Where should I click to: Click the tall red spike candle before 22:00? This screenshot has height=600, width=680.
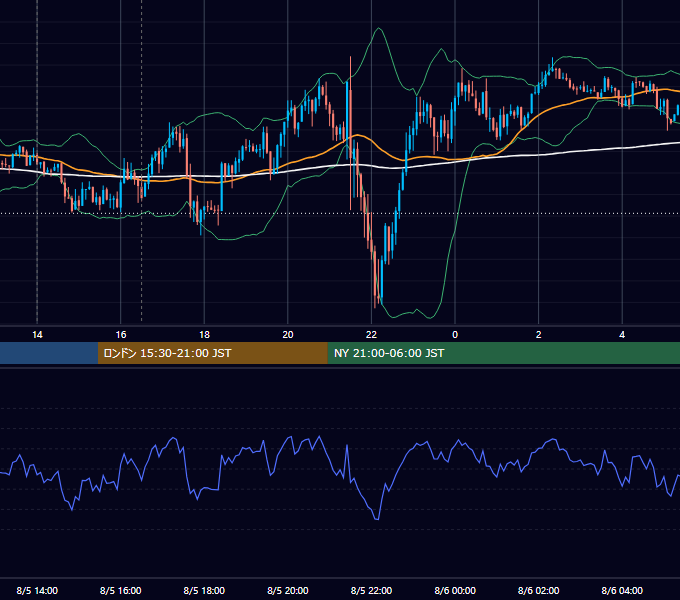350,132
